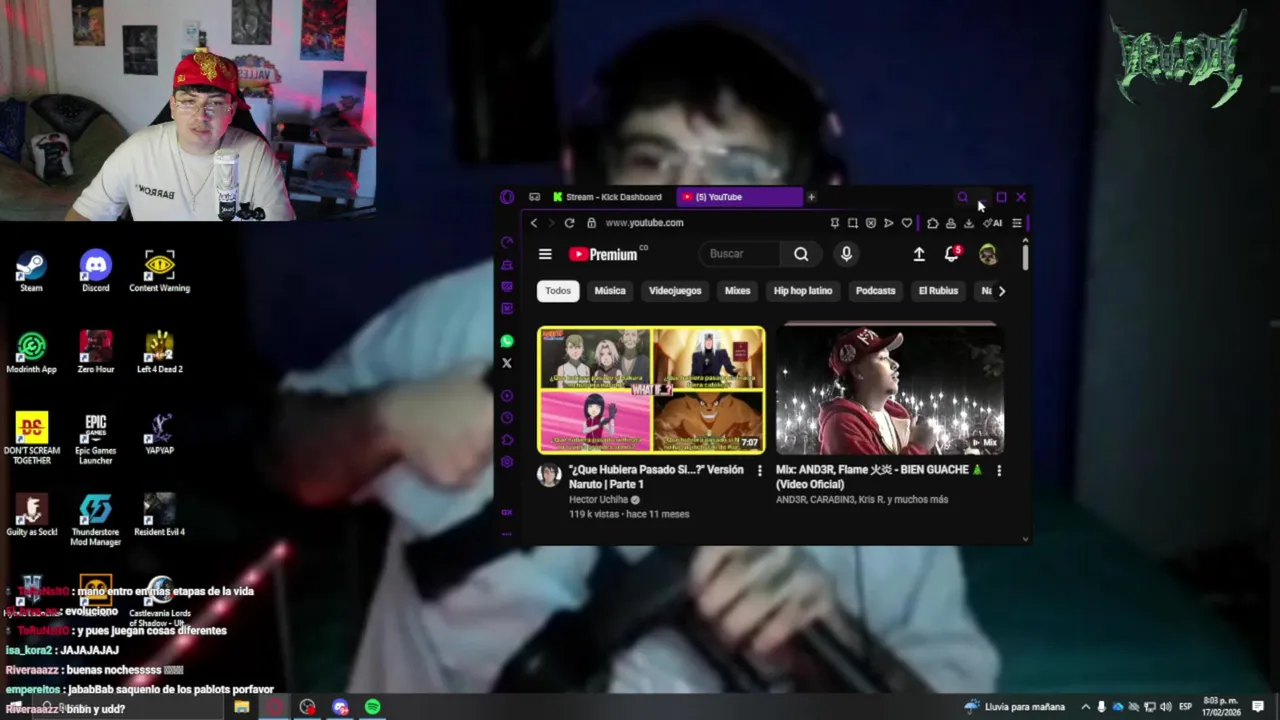
Task: Switch to the (5) YouTube tab
Action: 738,197
